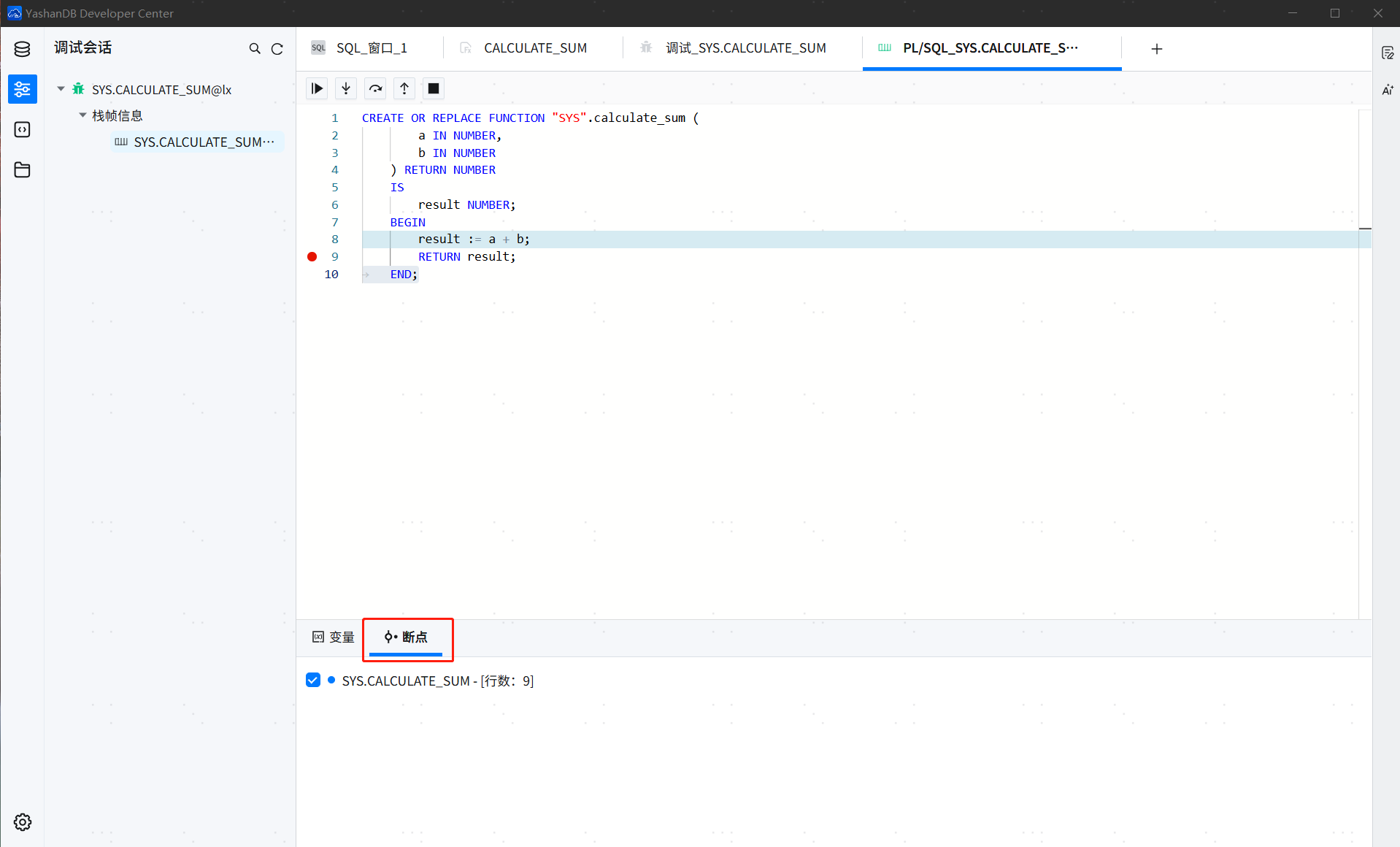The image size is (1400, 847).
Task: Click the step out debug icon
Action: (404, 88)
